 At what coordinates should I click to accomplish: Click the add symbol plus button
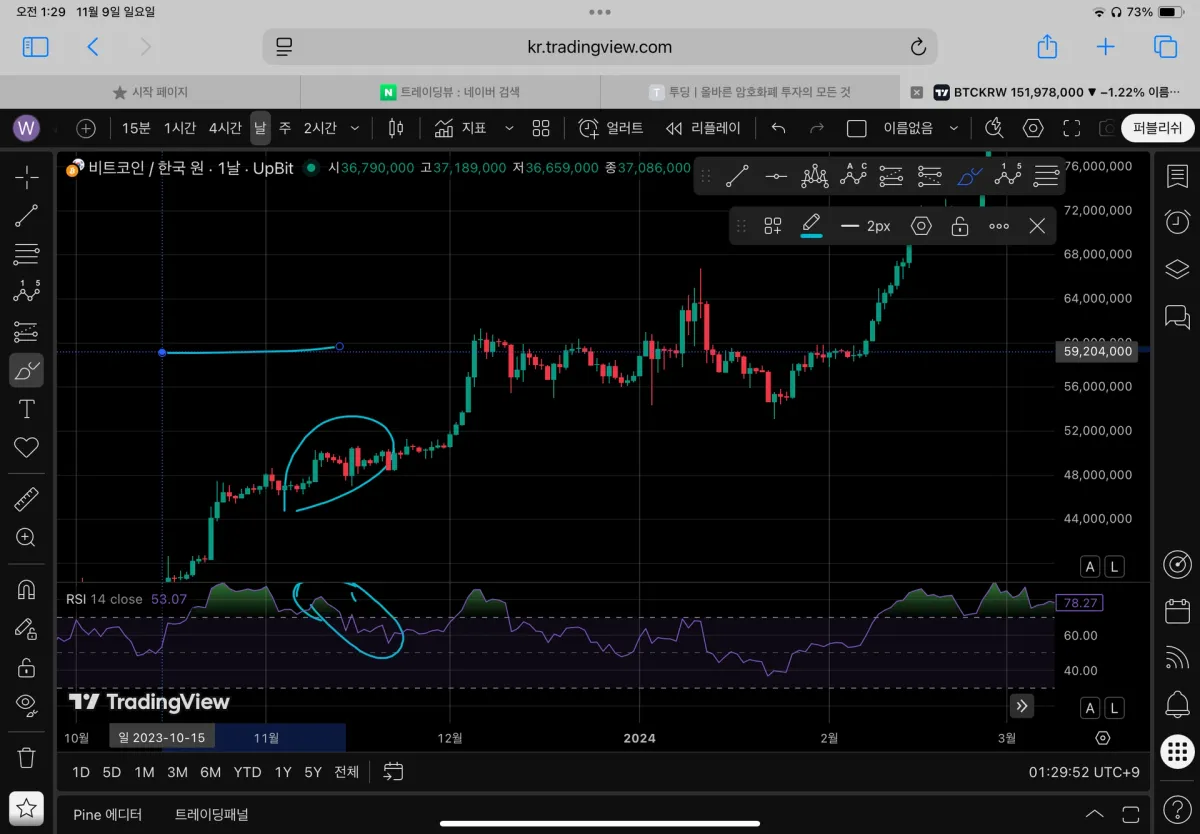pyautogui.click(x=86, y=128)
